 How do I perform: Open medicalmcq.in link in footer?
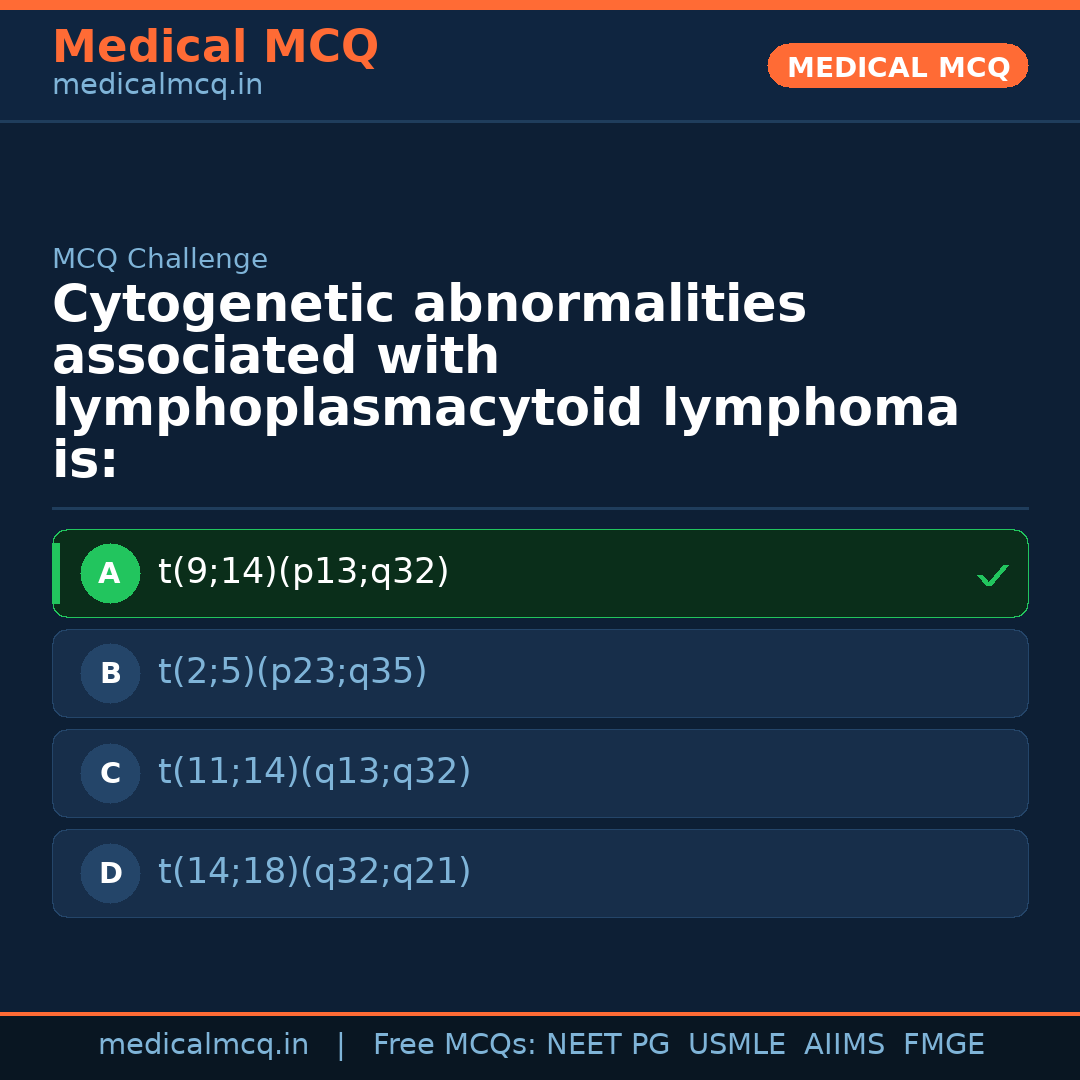pyautogui.click(x=203, y=1045)
